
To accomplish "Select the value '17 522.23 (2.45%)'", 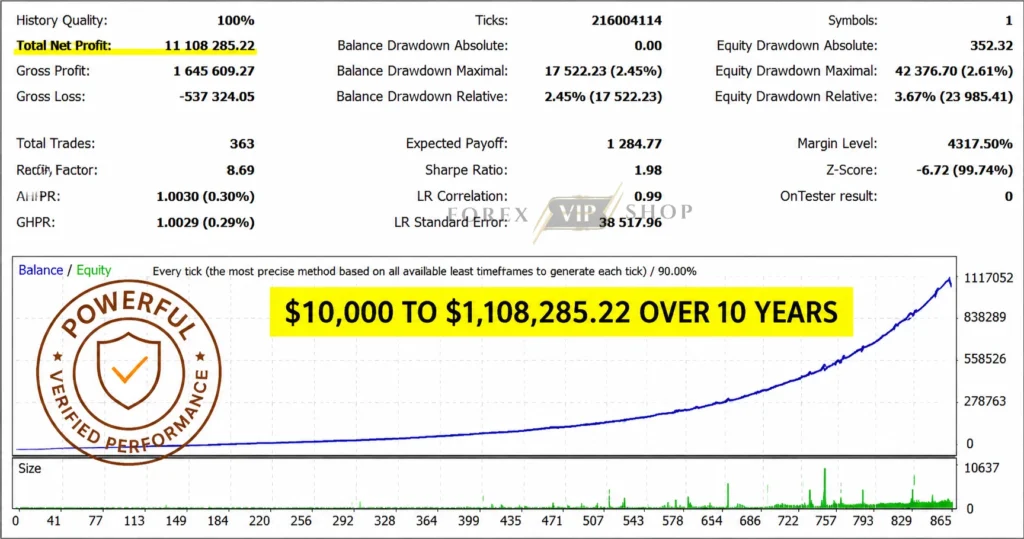I will (x=603, y=71).
